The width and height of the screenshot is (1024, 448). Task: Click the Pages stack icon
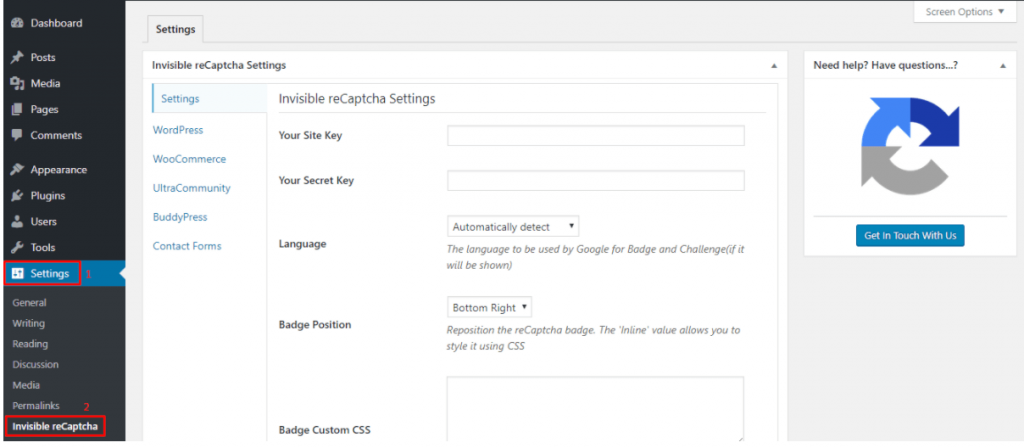click(18, 110)
